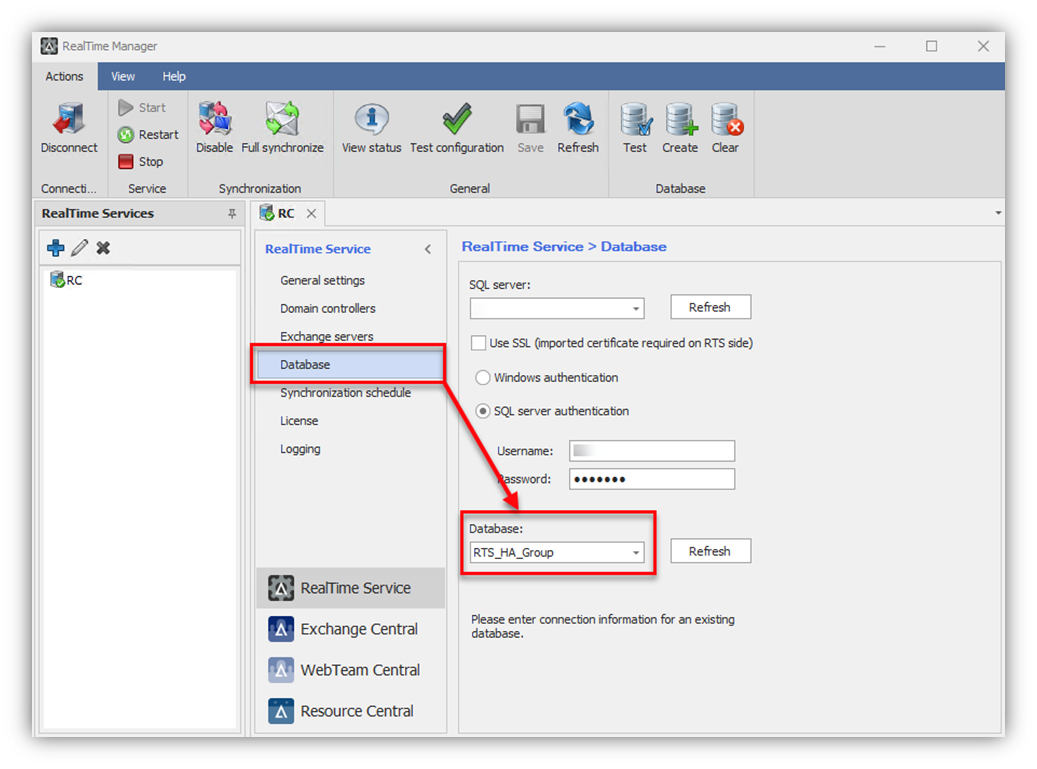Image resolution: width=1037 pixels, height=769 pixels.
Task: Open the SQL server dropdown
Action: click(636, 309)
